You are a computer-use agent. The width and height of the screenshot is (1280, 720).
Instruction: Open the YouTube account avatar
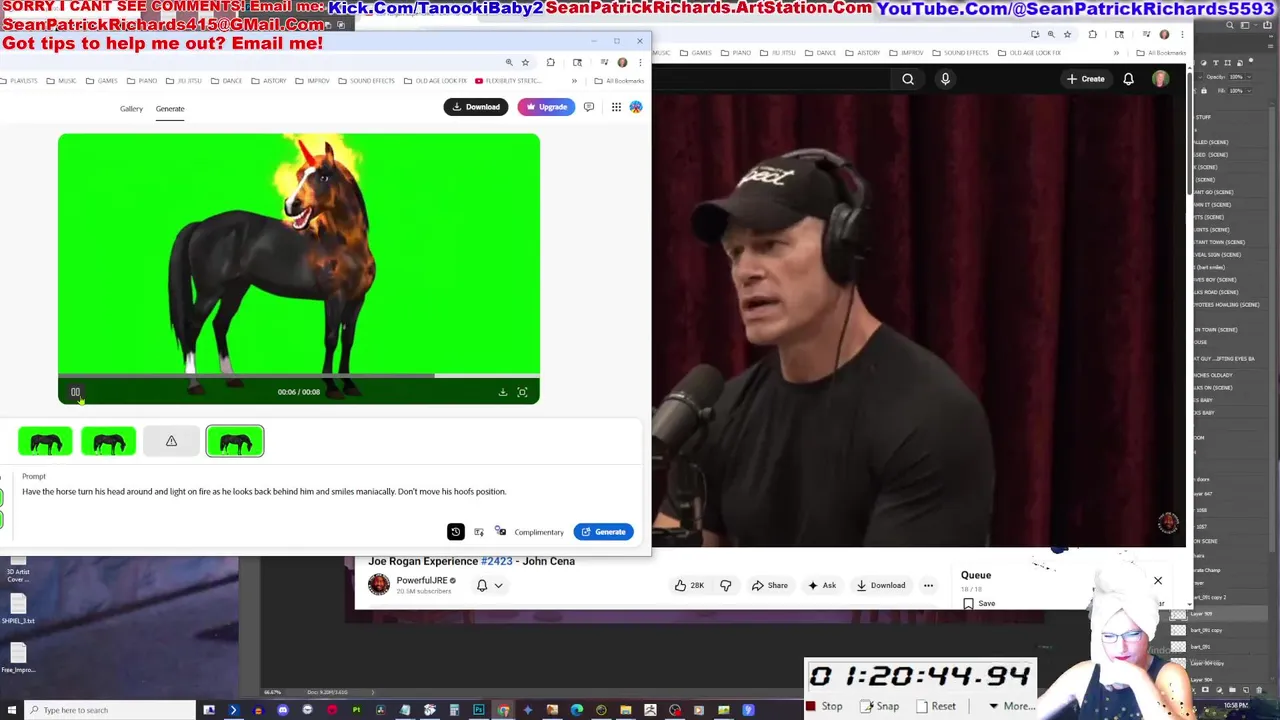pyautogui.click(x=1160, y=79)
